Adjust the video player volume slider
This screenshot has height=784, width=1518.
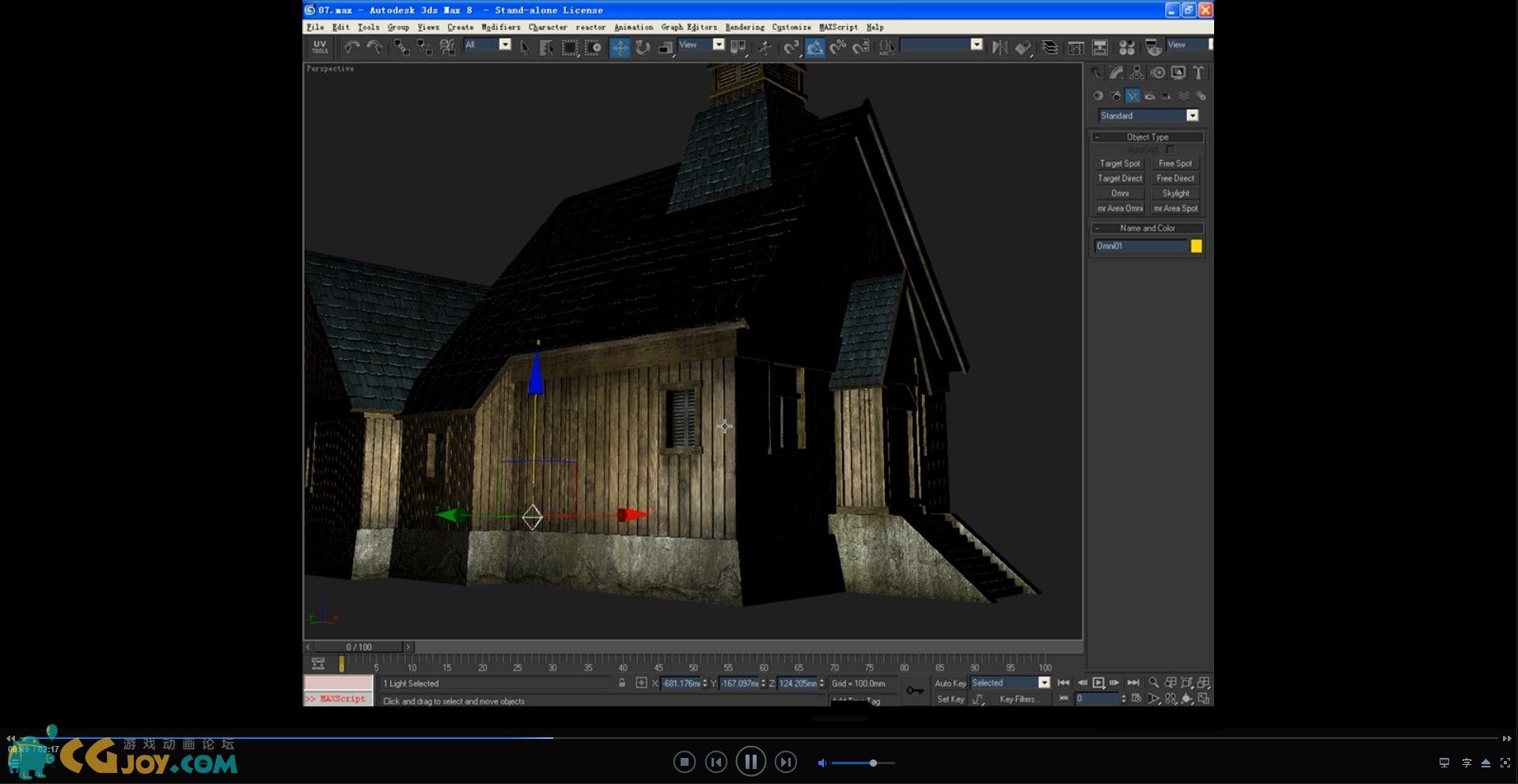(863, 763)
